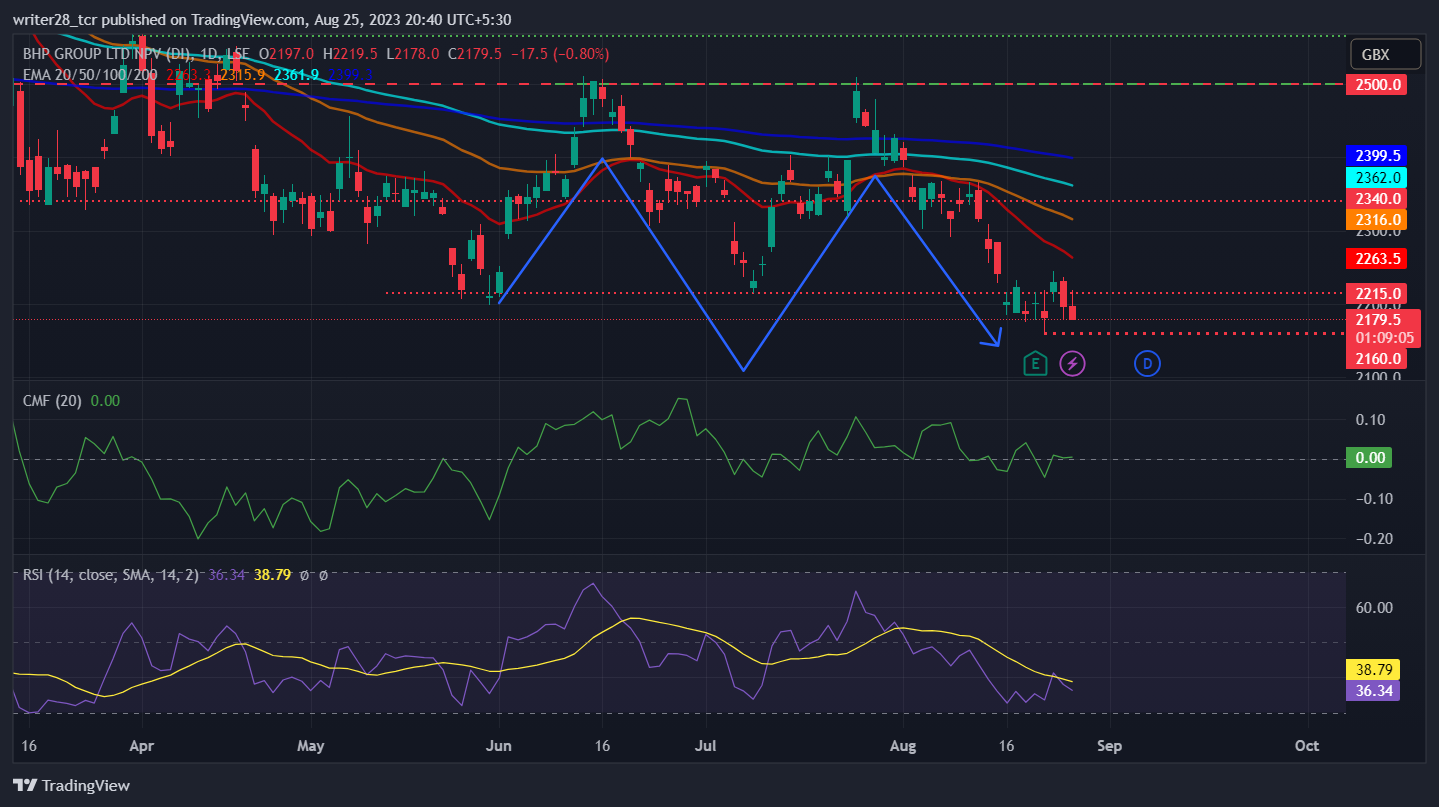Click the 'Apr' date axis label
Screen dimensions: 1439x807
click(x=142, y=746)
